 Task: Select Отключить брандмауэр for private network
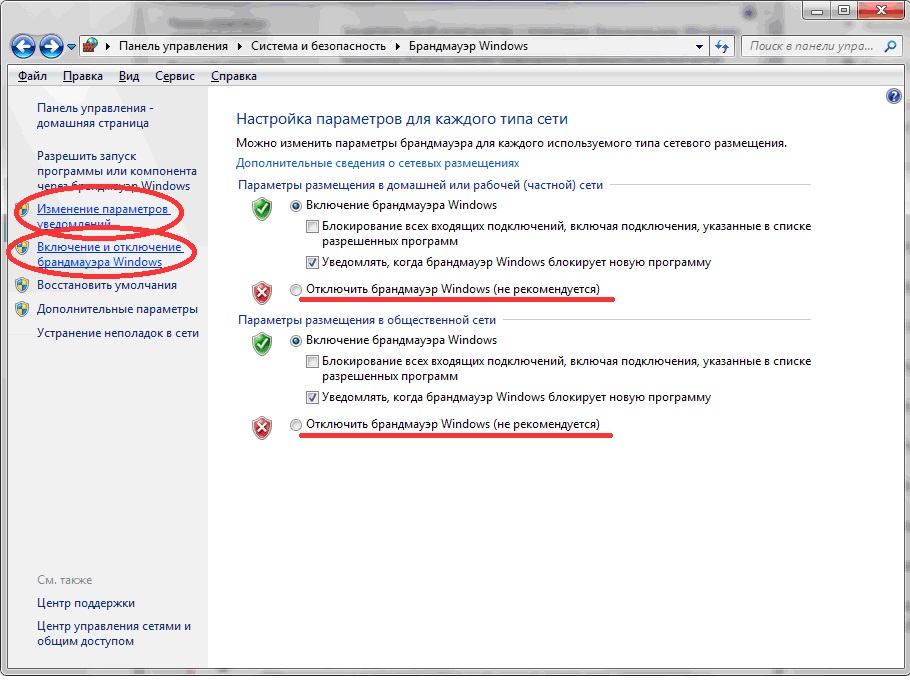295,289
